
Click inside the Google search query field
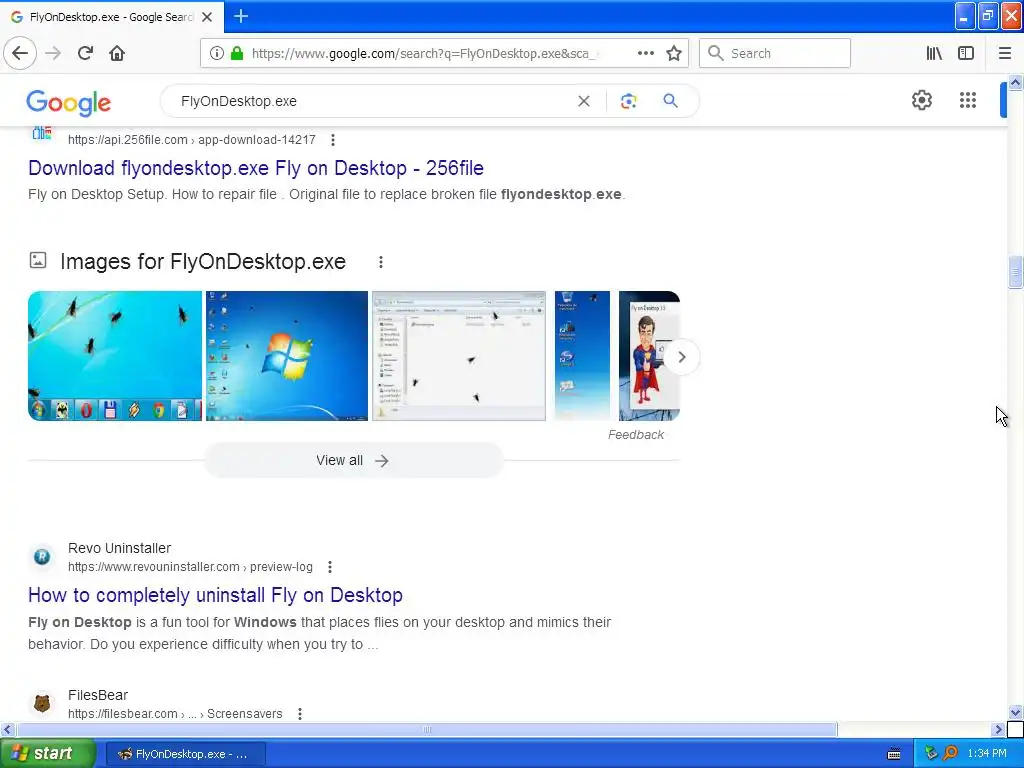click(x=372, y=101)
